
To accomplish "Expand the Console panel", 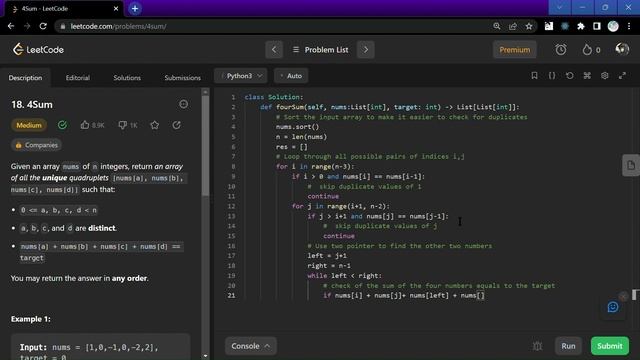I will click(251, 346).
